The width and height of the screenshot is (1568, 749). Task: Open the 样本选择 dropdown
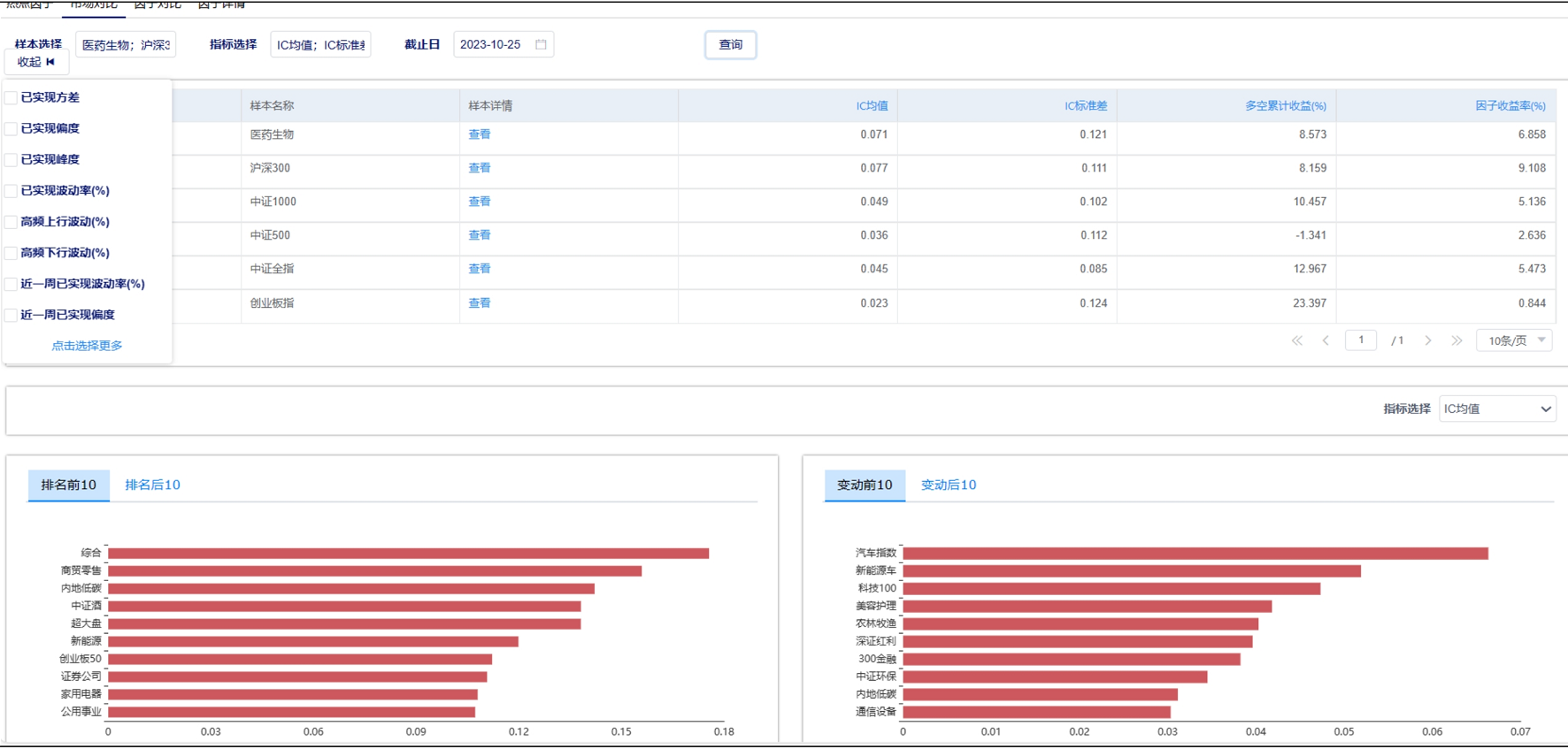[126, 44]
